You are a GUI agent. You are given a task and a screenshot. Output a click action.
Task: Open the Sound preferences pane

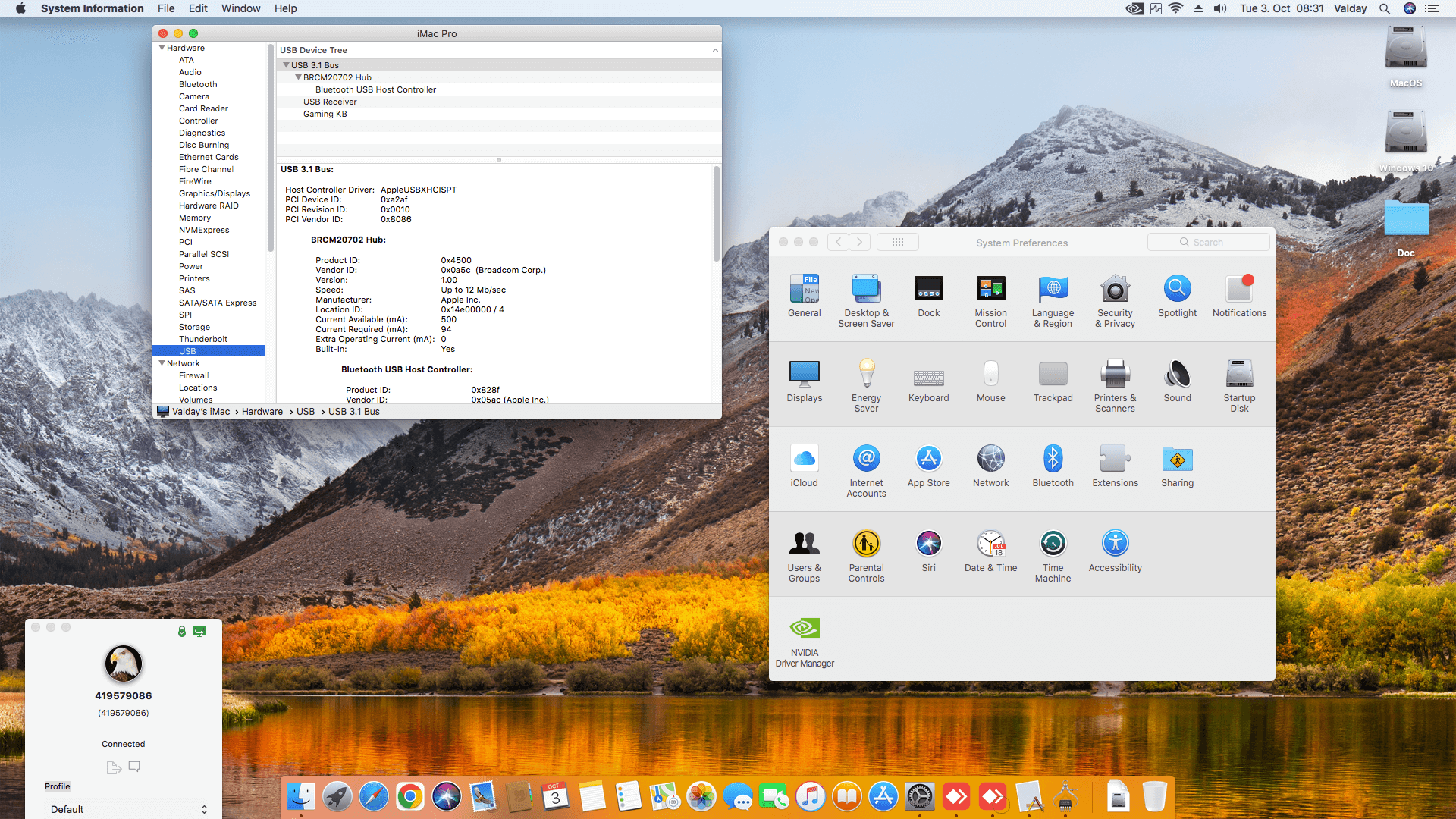point(1177,381)
